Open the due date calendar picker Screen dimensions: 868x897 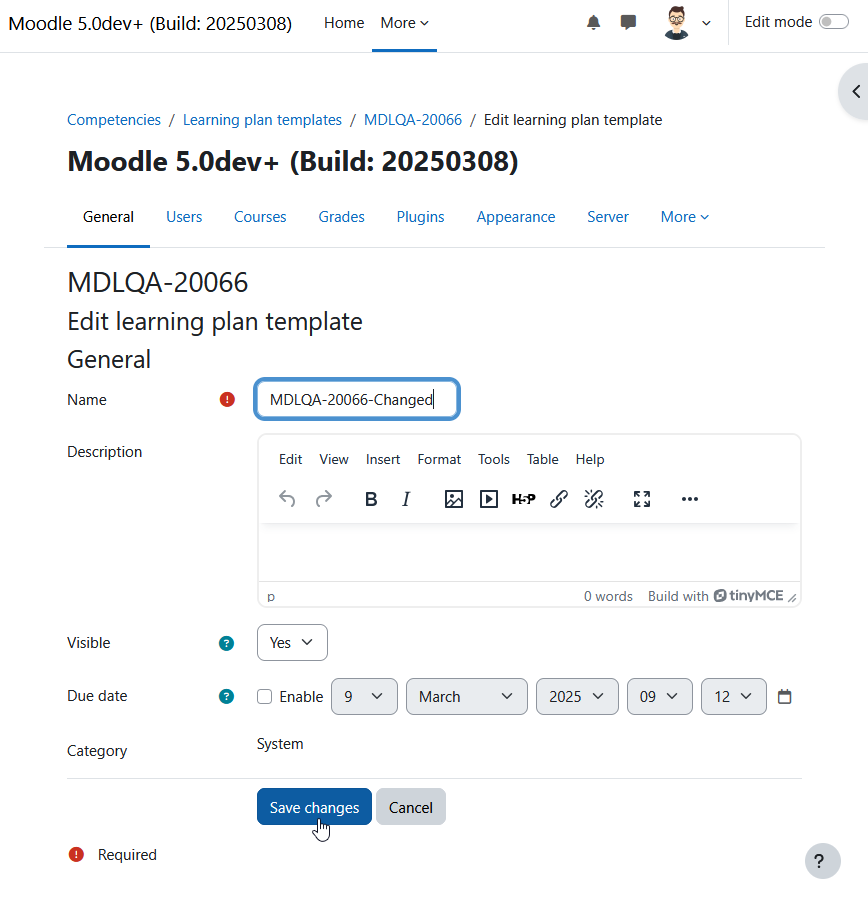[784, 696]
